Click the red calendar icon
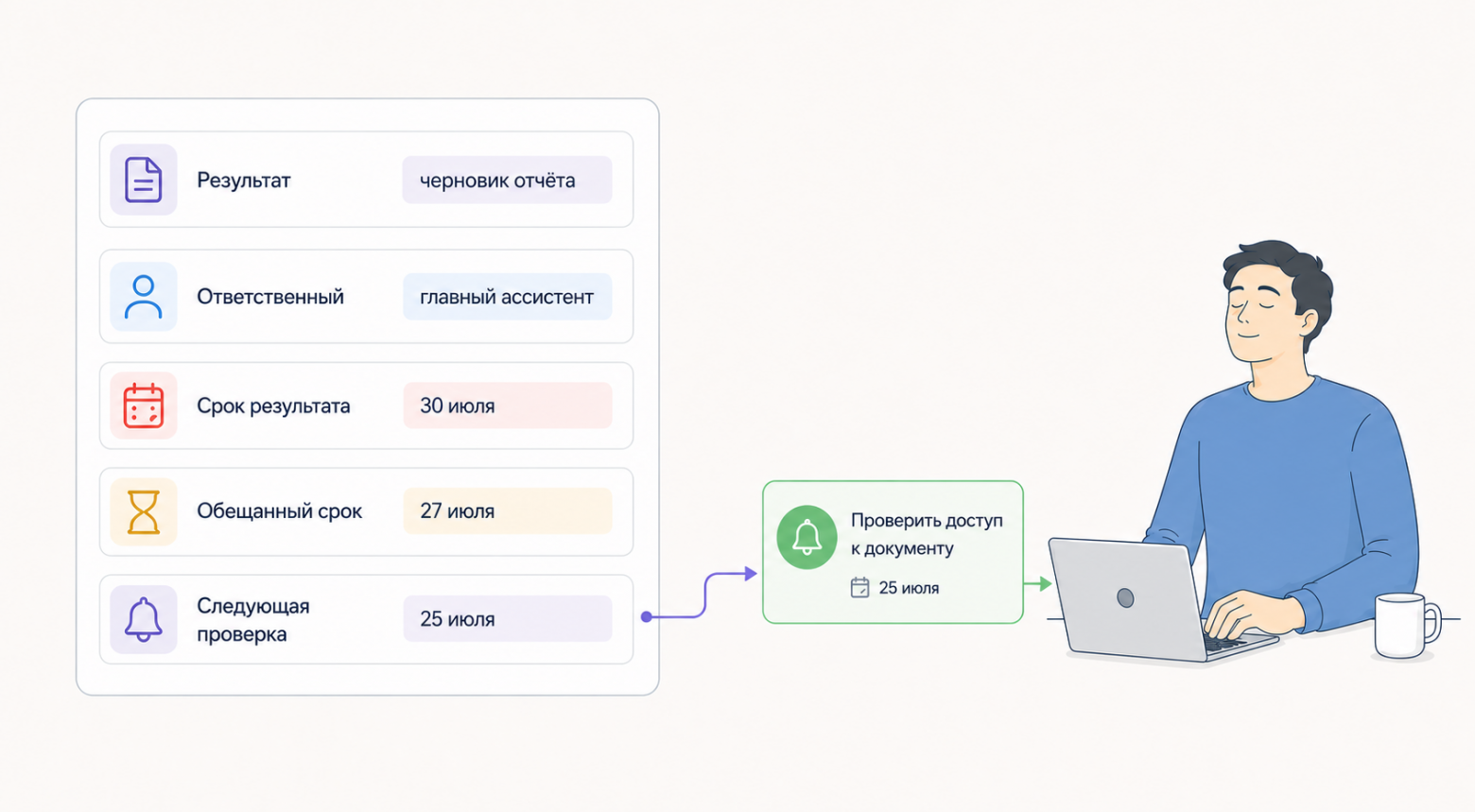 [144, 406]
